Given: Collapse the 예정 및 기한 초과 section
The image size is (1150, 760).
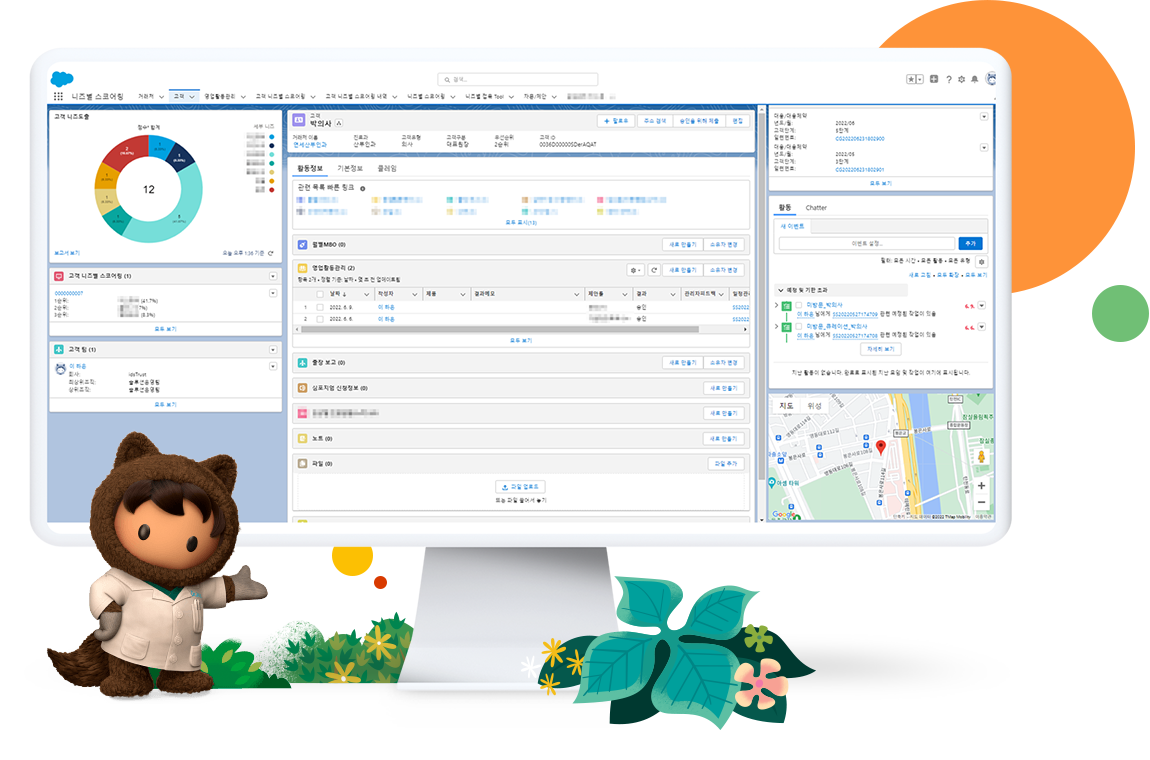Looking at the screenshot, I should click(x=781, y=291).
